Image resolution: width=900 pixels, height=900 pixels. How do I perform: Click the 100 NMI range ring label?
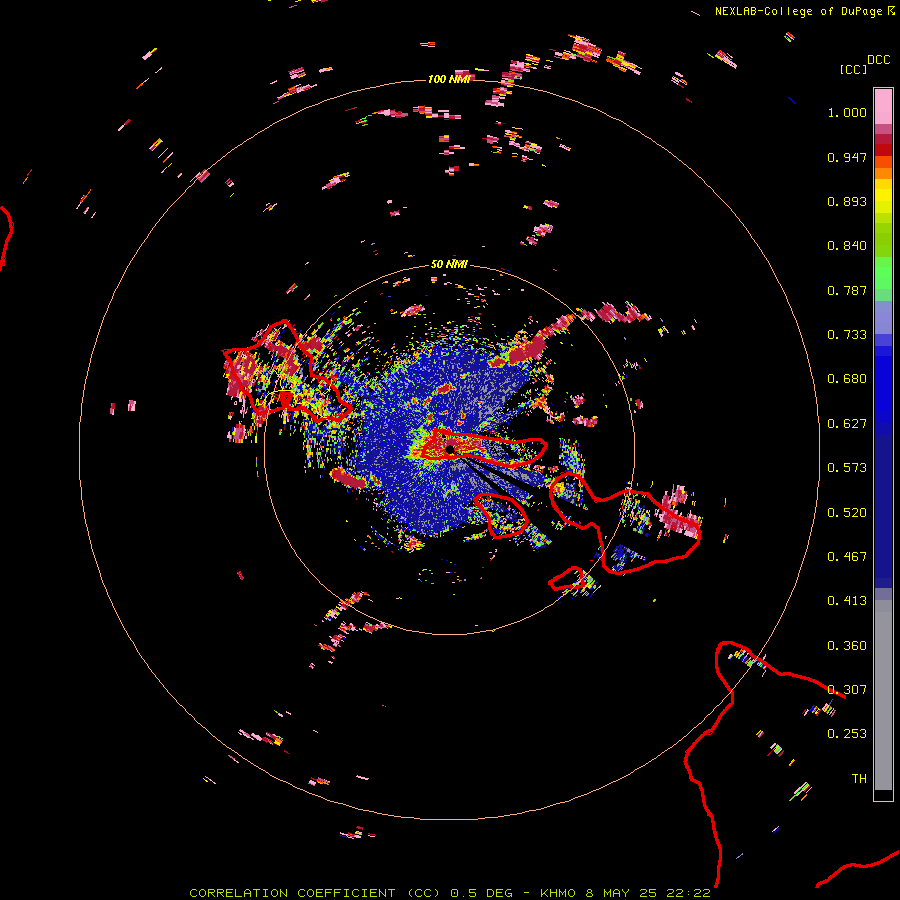(x=449, y=79)
